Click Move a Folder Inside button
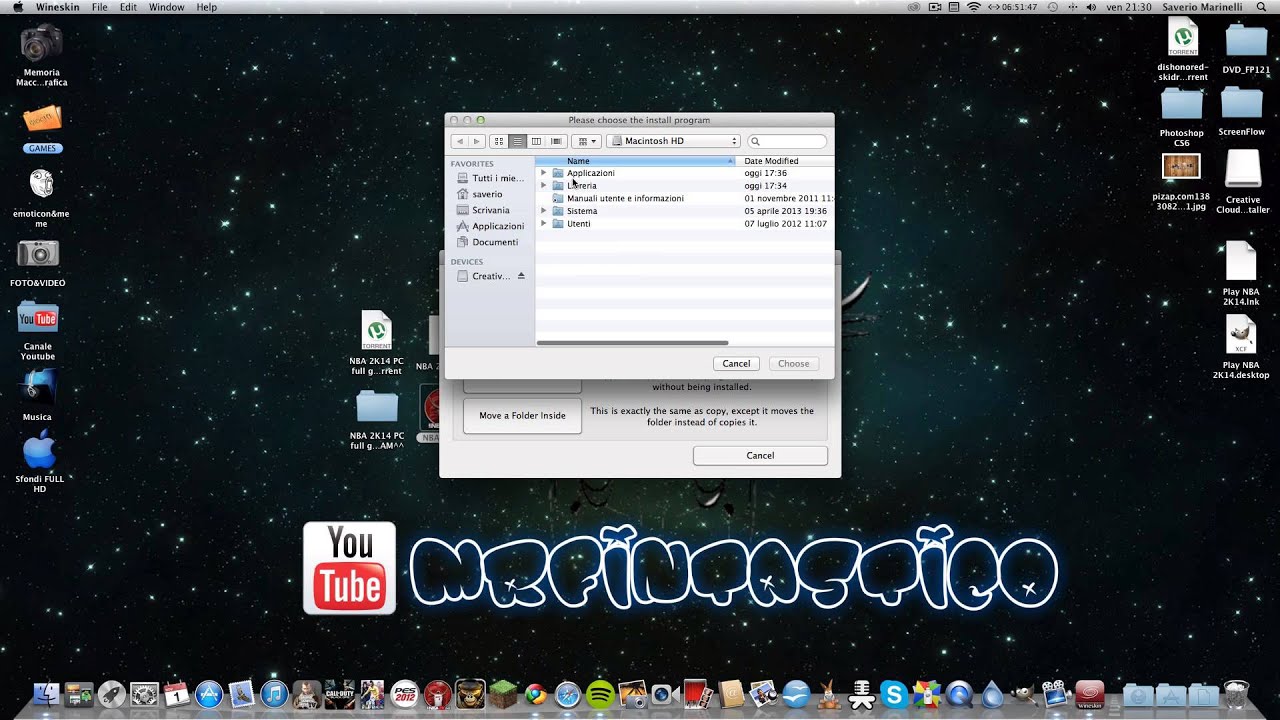This screenshot has width=1280, height=720. pyautogui.click(x=522, y=416)
